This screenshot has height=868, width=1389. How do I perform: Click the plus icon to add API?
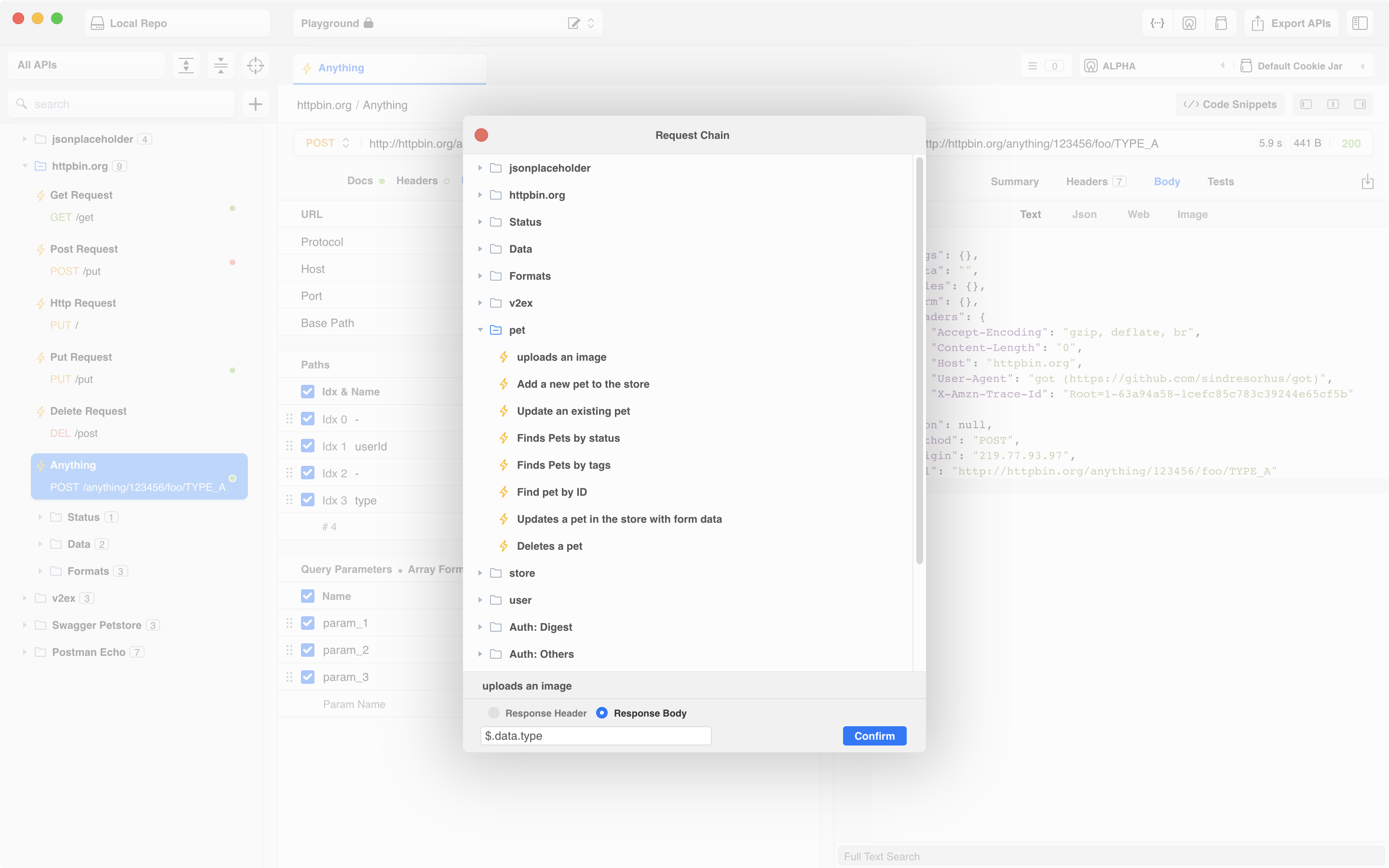256,104
